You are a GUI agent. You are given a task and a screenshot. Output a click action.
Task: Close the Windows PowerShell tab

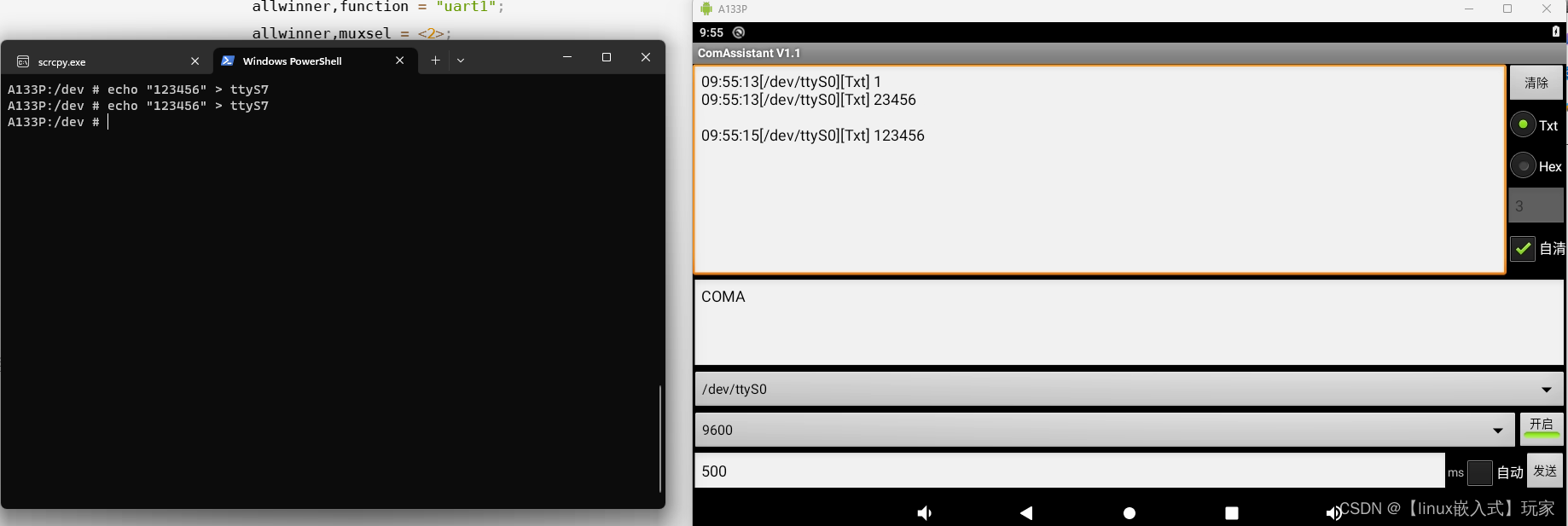(399, 61)
